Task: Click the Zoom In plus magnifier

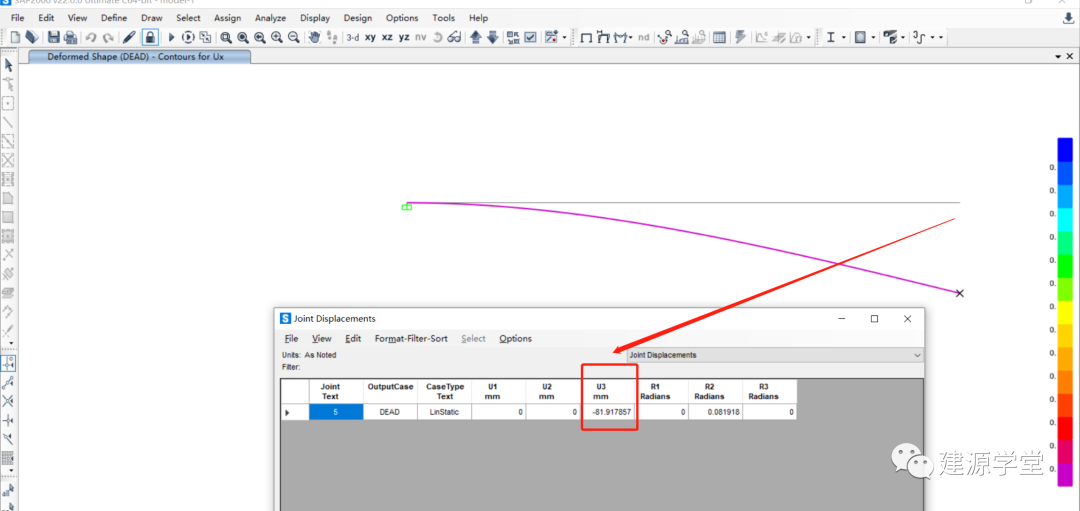Action: coord(276,37)
